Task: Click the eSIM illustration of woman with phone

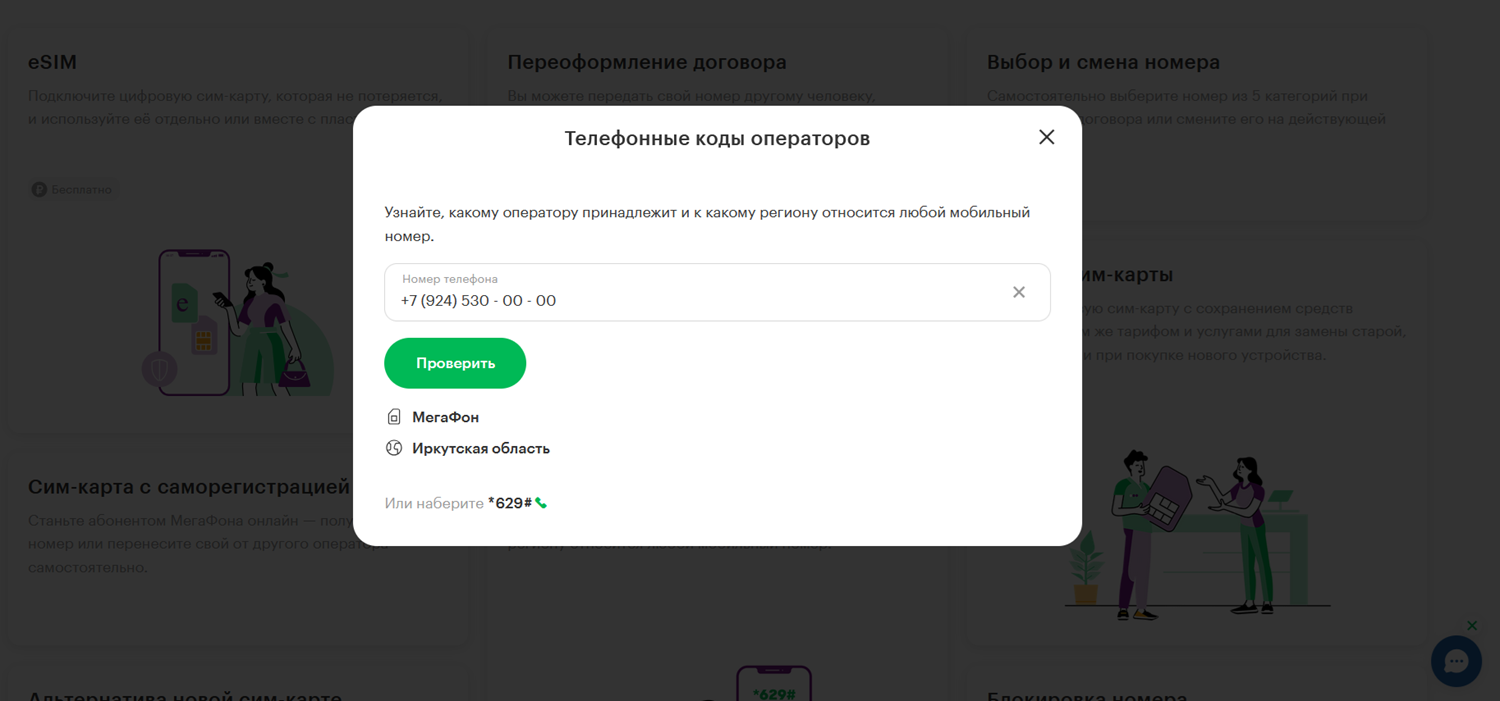Action: tap(237, 323)
